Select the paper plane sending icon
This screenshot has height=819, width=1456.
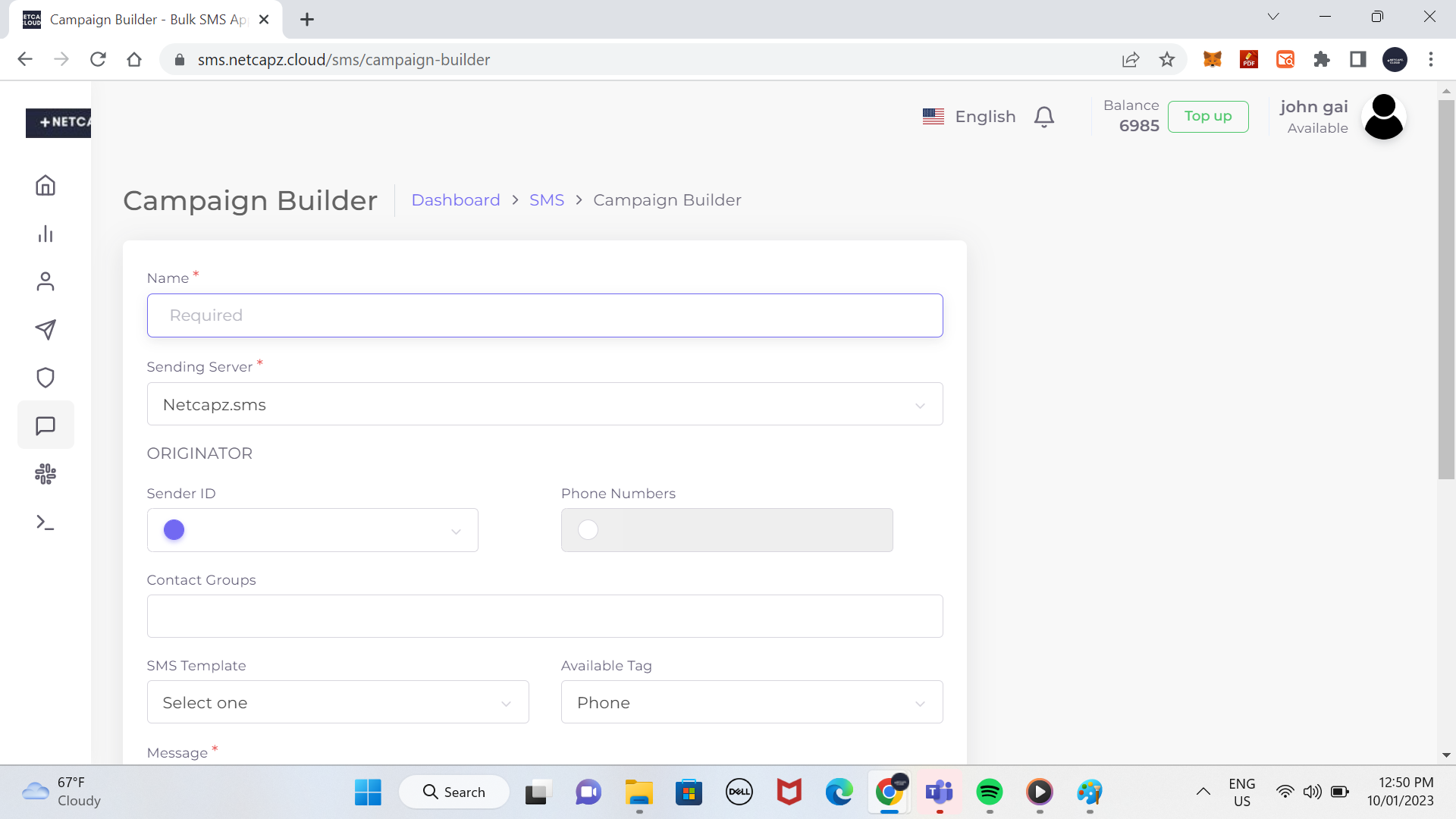pos(45,330)
